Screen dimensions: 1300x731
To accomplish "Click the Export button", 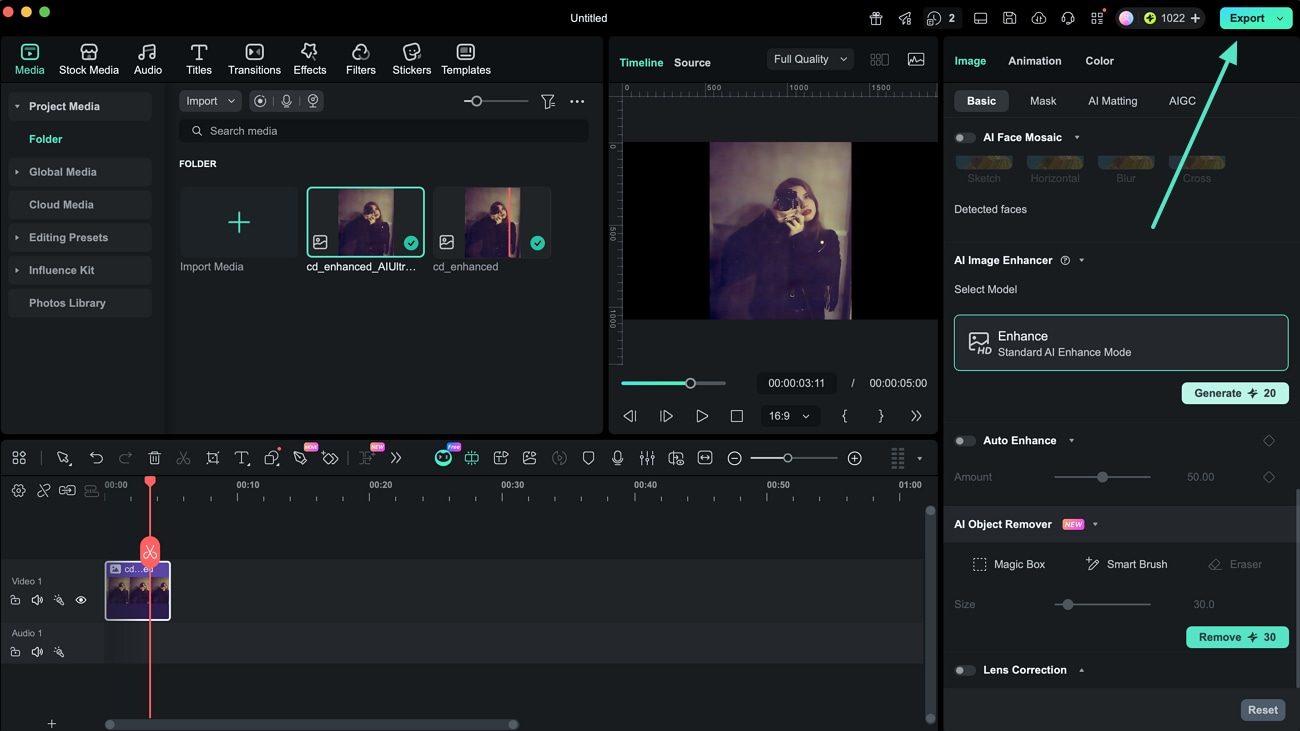I will click(x=1247, y=18).
